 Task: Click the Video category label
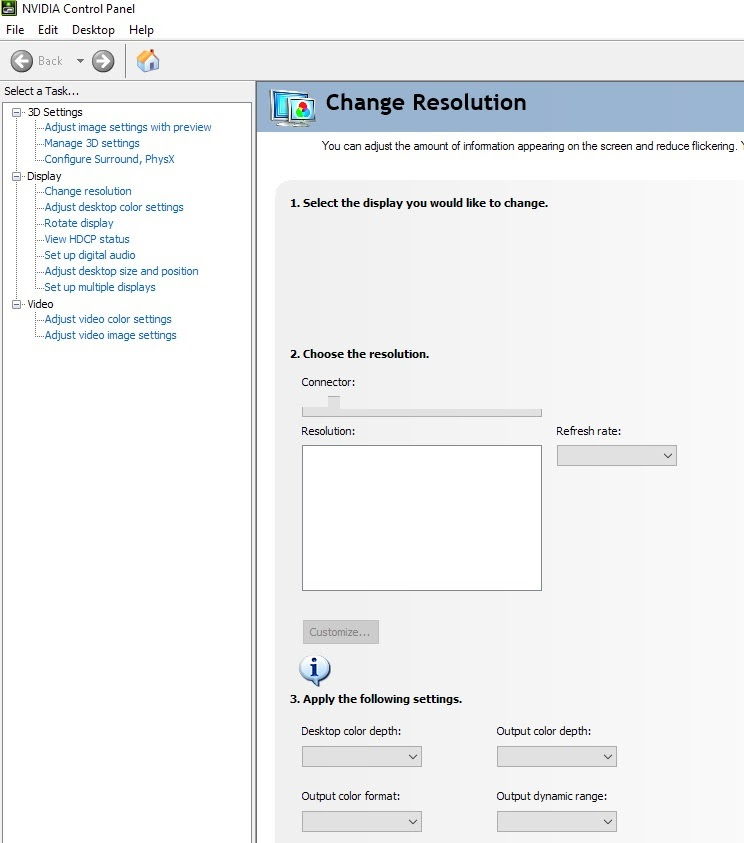tap(40, 304)
